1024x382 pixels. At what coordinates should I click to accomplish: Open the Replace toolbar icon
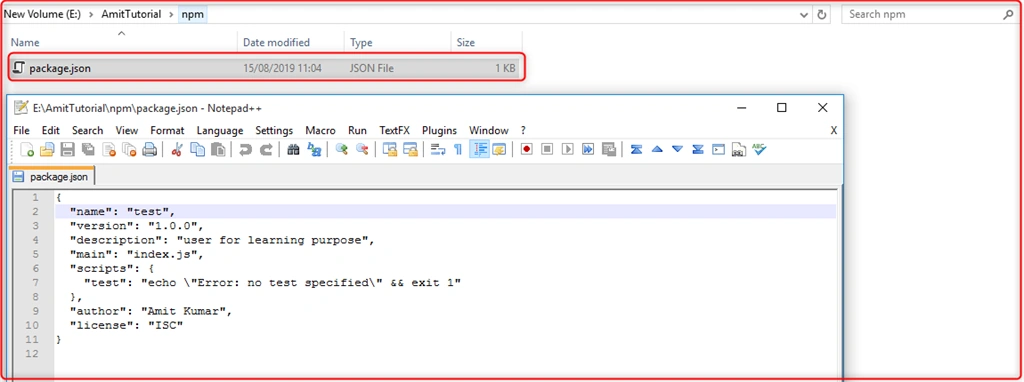(x=314, y=150)
